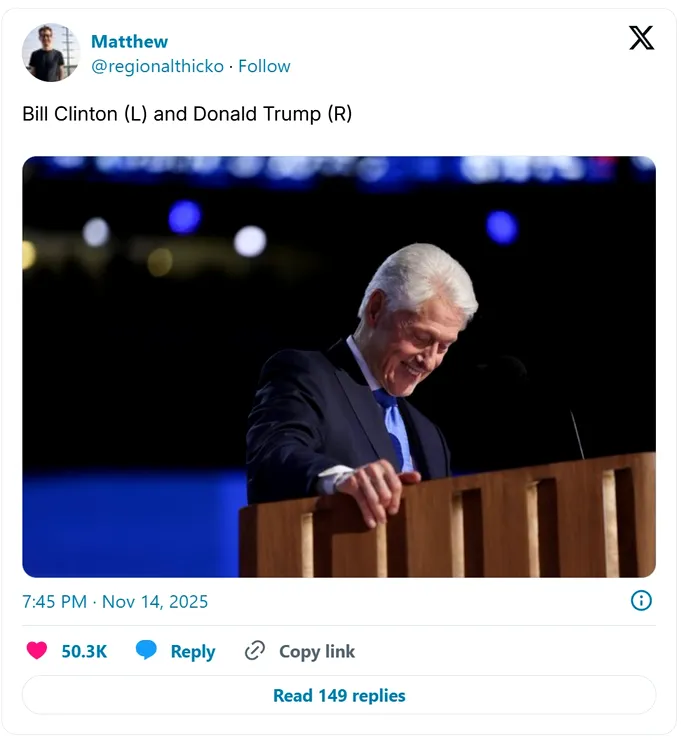700x755 pixels.
Task: Open Matthew's profile picture avatar
Action: (51, 53)
